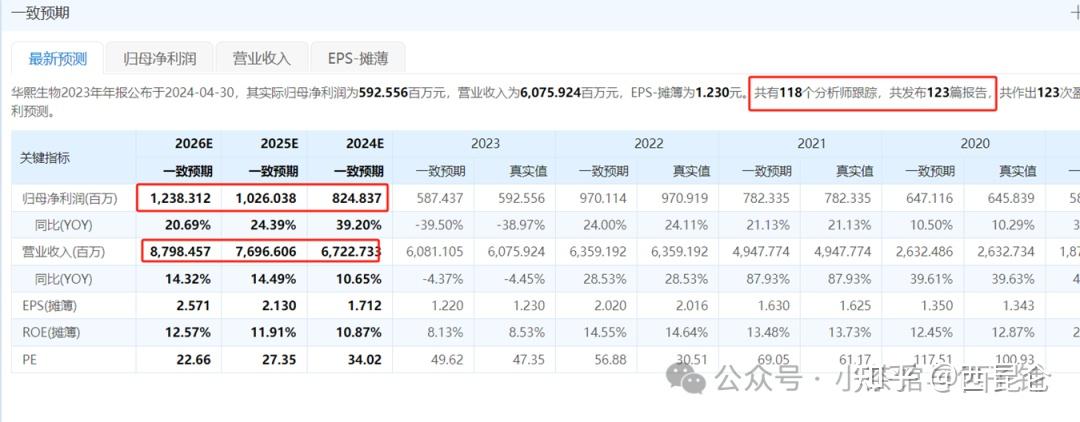This screenshot has width=1080, height=422.
Task: Click the -38.97% YOY cell
Action: (x=522, y=225)
